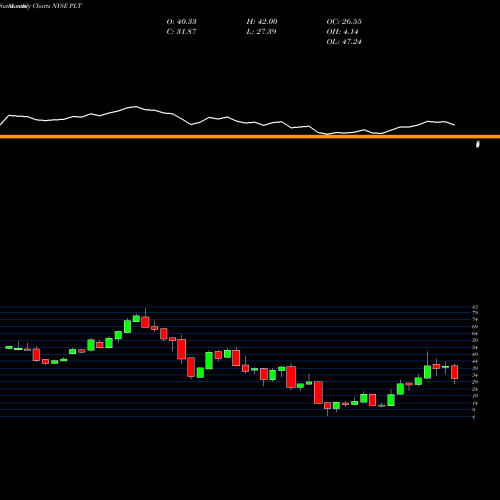This screenshot has width=500, height=500.
Task: Click the 'OC: 26.55' value
Action: pyautogui.click(x=344, y=22)
